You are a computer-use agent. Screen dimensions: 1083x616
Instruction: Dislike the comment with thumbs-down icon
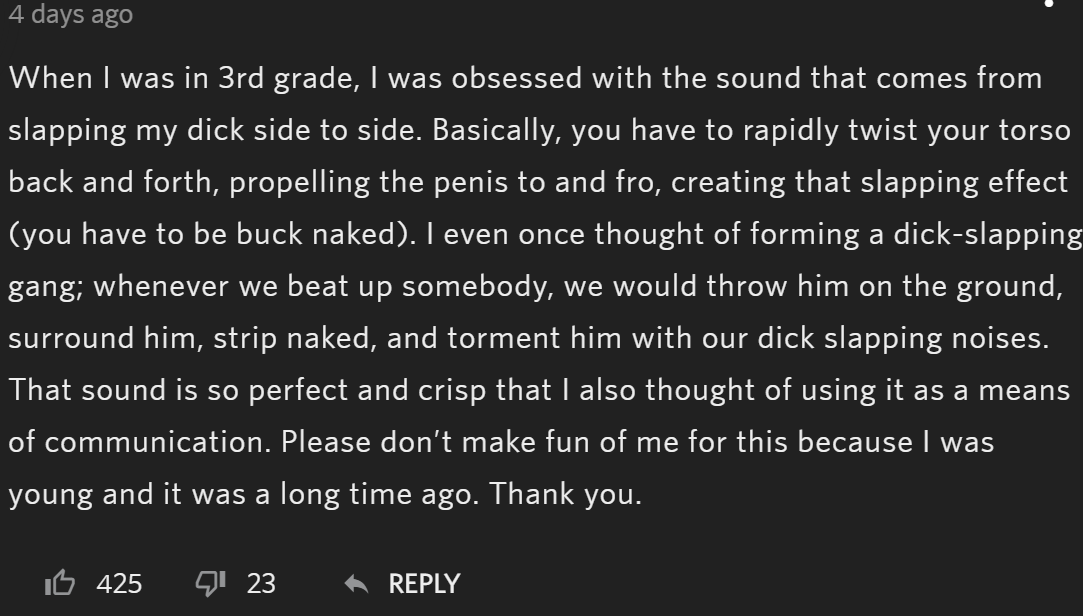pos(211,584)
